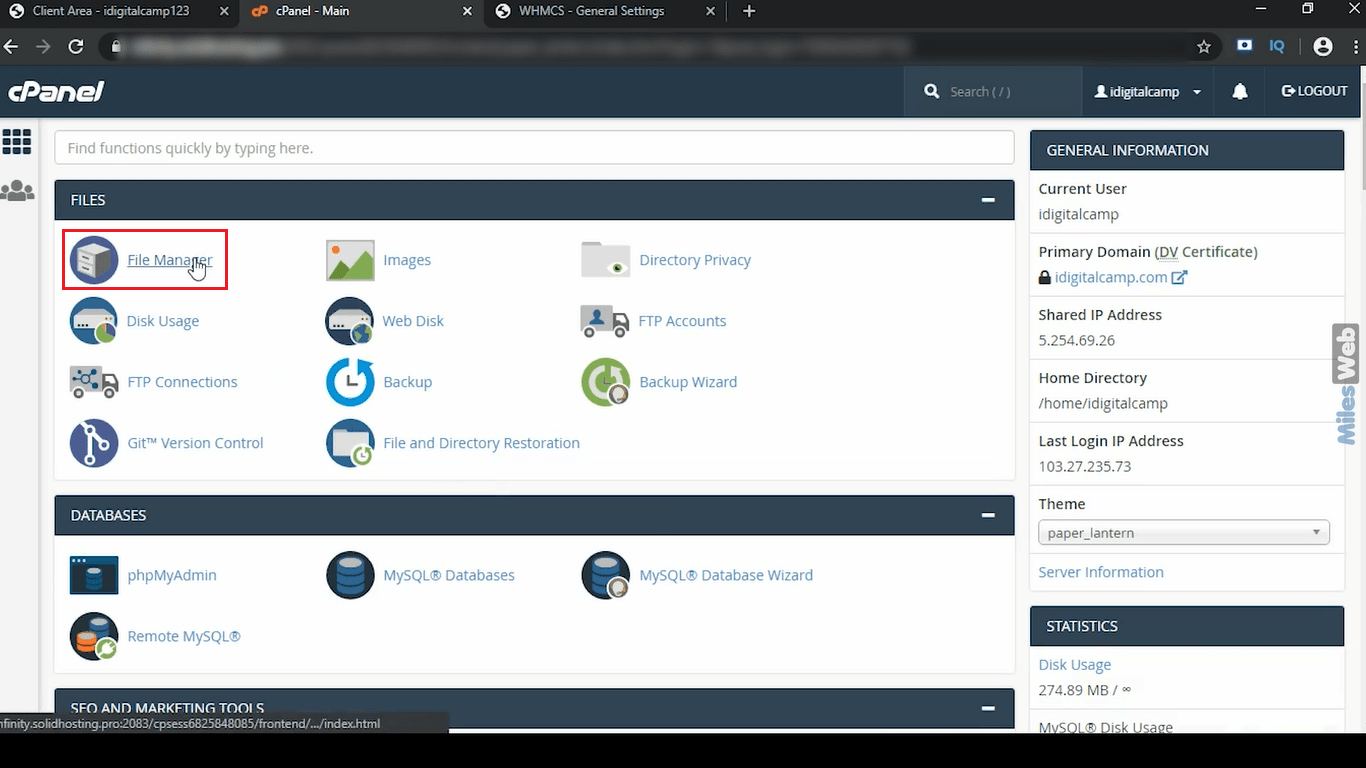Click the Git Version Control label
This screenshot has width=1366, height=768.
pyautogui.click(x=196, y=443)
